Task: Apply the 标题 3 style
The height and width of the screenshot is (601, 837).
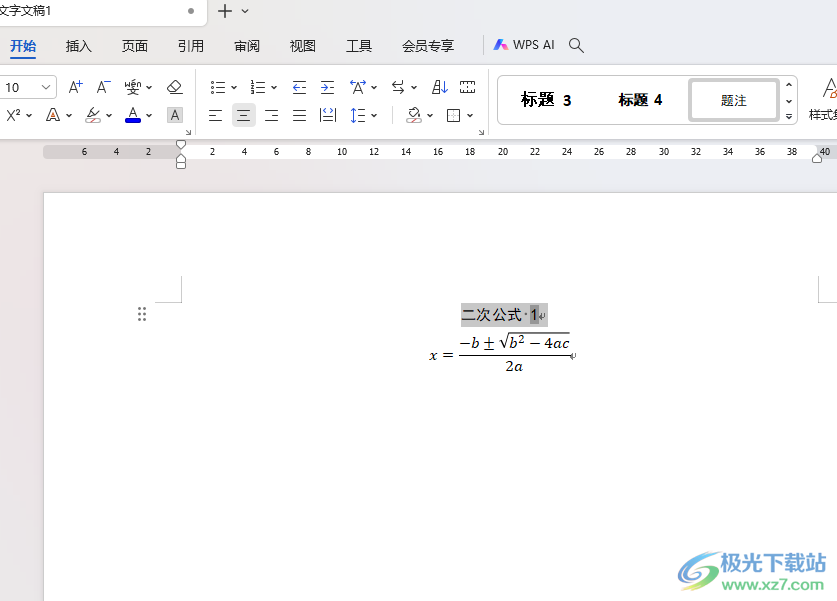Action: (546, 100)
